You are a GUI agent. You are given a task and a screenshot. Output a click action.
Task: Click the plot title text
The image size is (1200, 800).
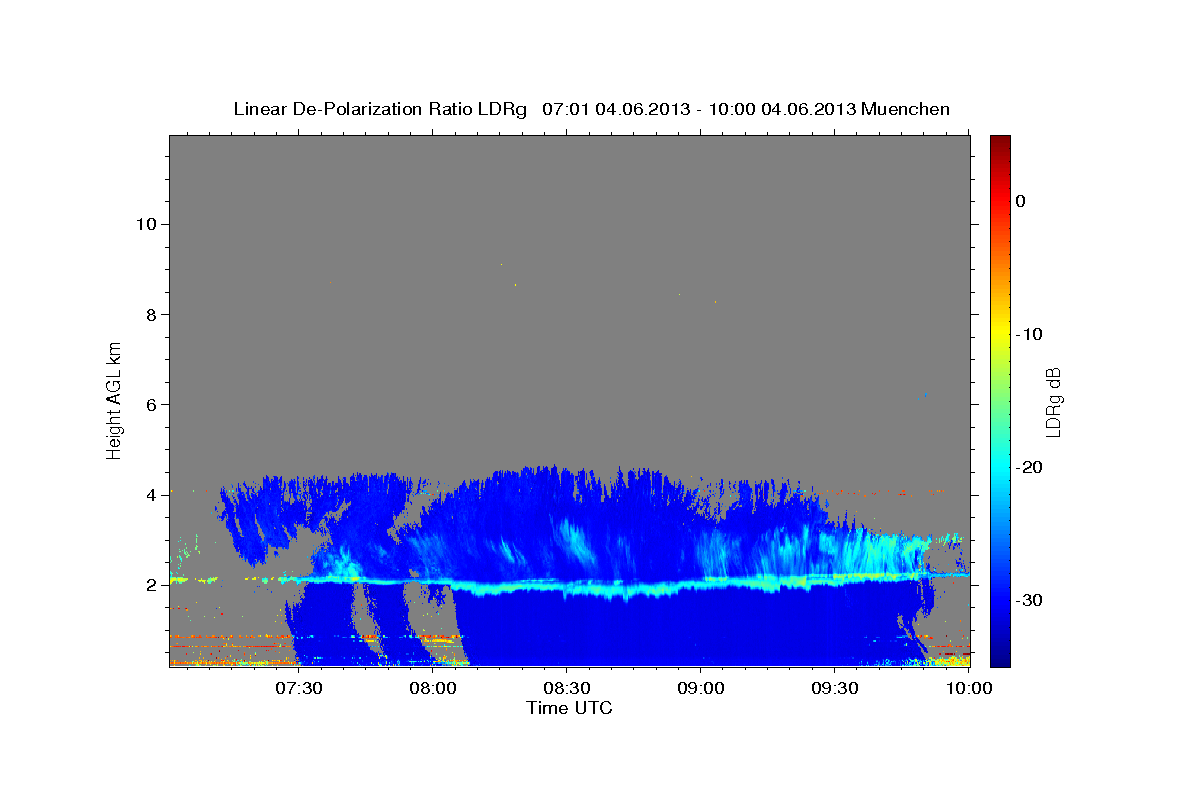click(592, 109)
